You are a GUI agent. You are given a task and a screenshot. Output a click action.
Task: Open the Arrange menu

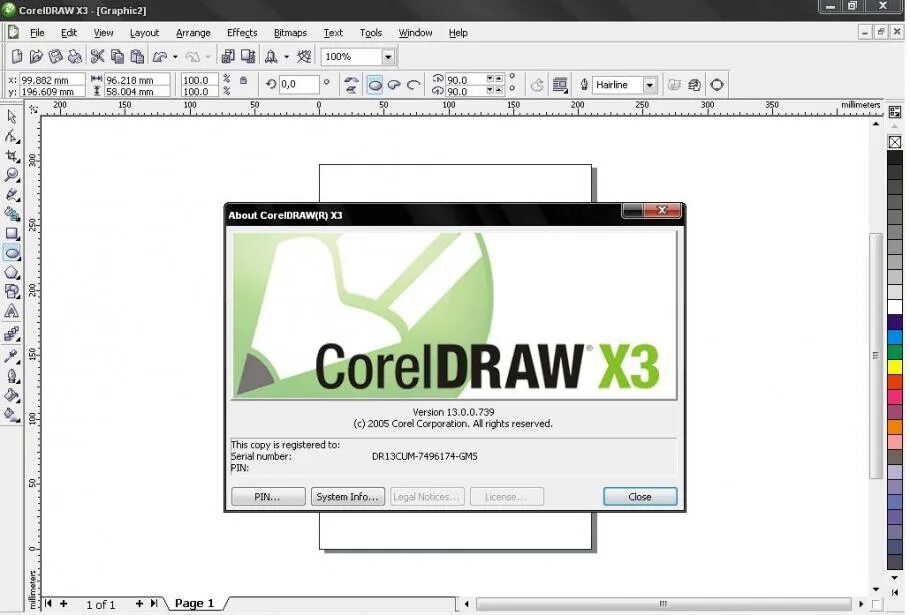[x=193, y=33]
